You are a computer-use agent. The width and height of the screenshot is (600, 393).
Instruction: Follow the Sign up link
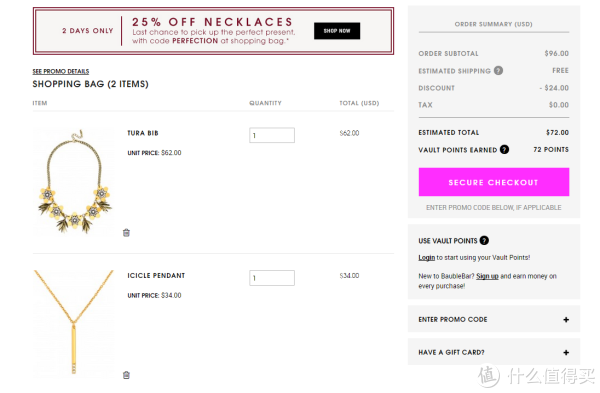pyautogui.click(x=487, y=276)
